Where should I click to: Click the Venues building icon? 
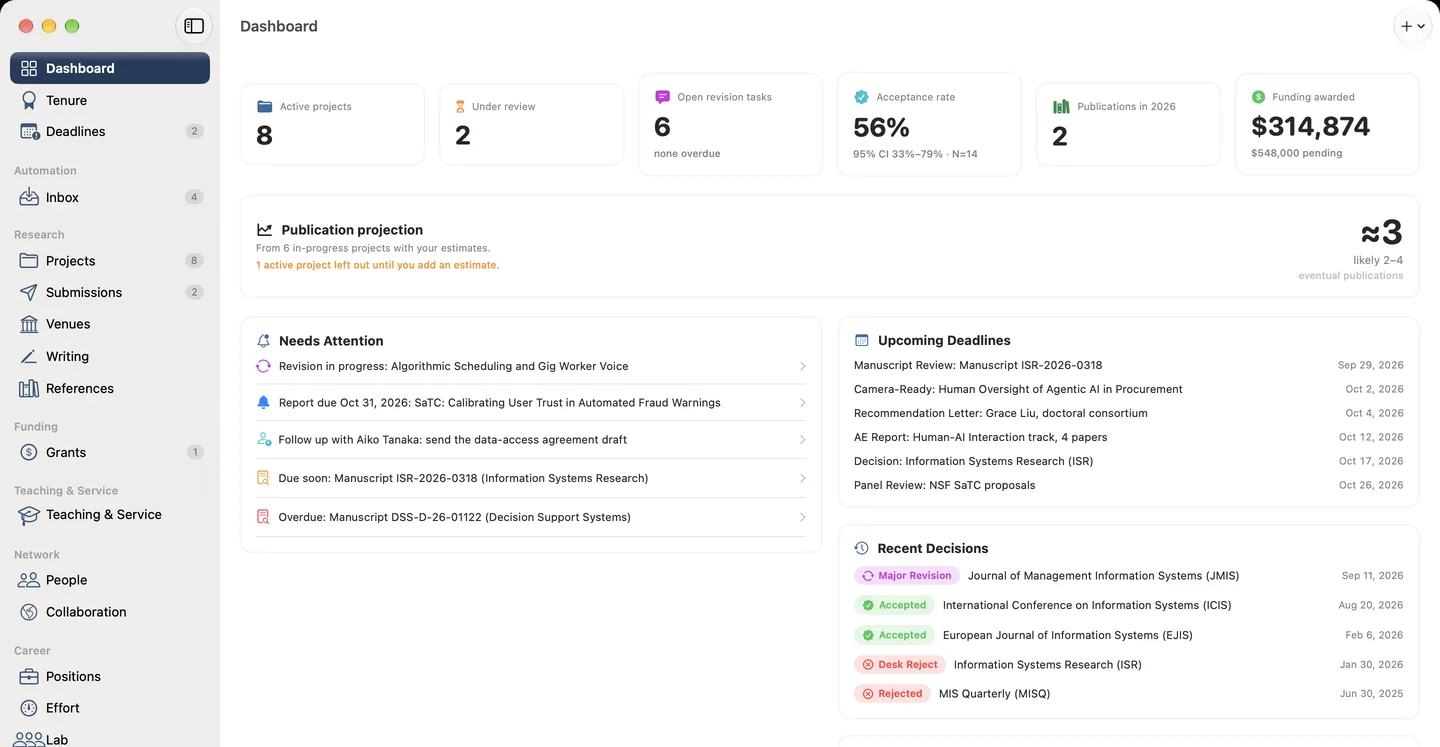(x=29, y=324)
